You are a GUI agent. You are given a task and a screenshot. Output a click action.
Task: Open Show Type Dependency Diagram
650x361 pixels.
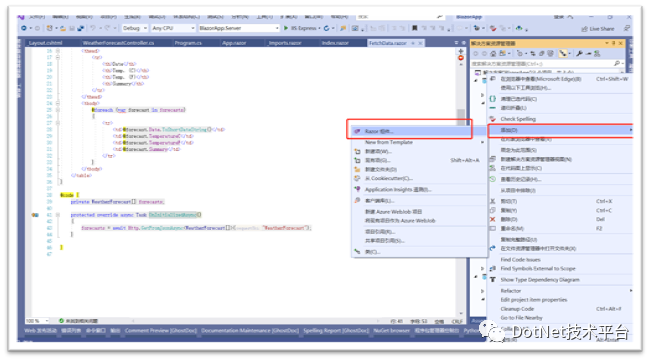coord(560,280)
